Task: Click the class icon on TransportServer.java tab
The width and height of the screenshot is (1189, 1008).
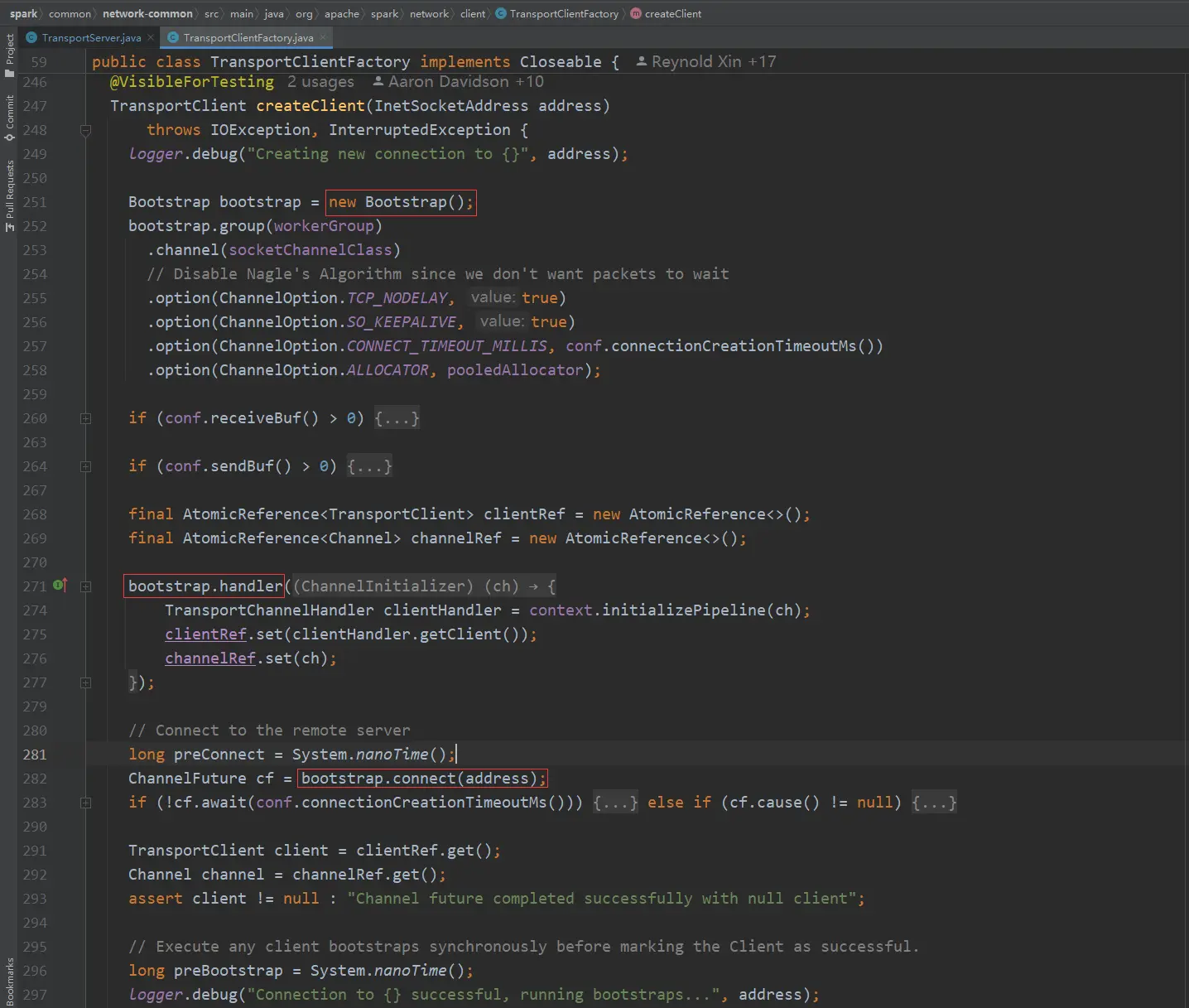Action: 31,37
